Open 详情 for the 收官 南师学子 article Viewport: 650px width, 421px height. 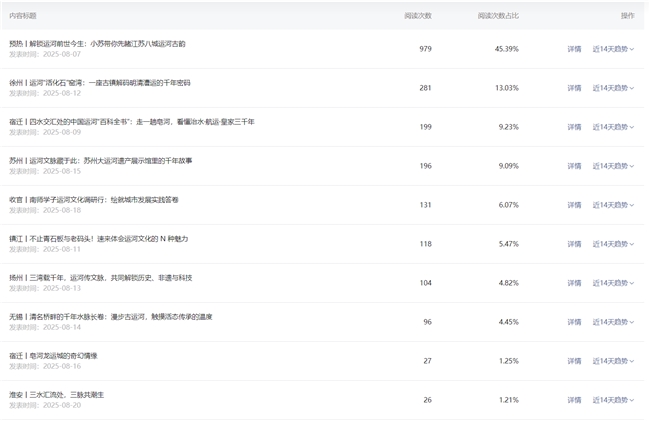click(x=574, y=205)
